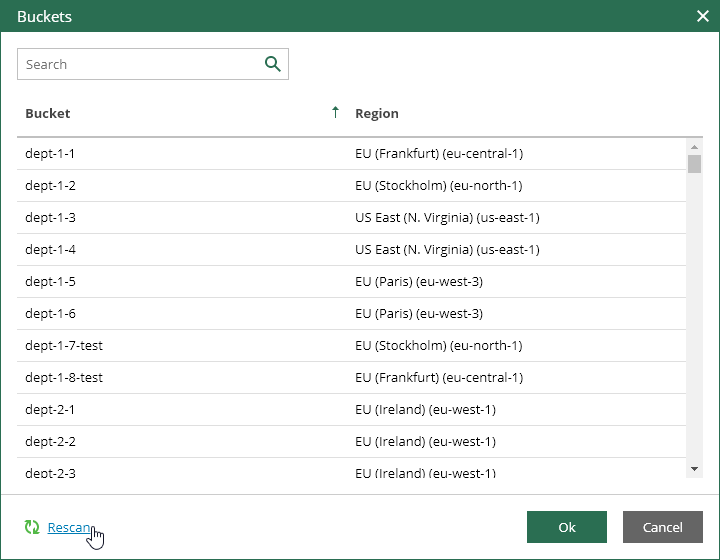
Task: Click Region cell for dept-2-1 (Ireland)
Action: [x=425, y=409]
